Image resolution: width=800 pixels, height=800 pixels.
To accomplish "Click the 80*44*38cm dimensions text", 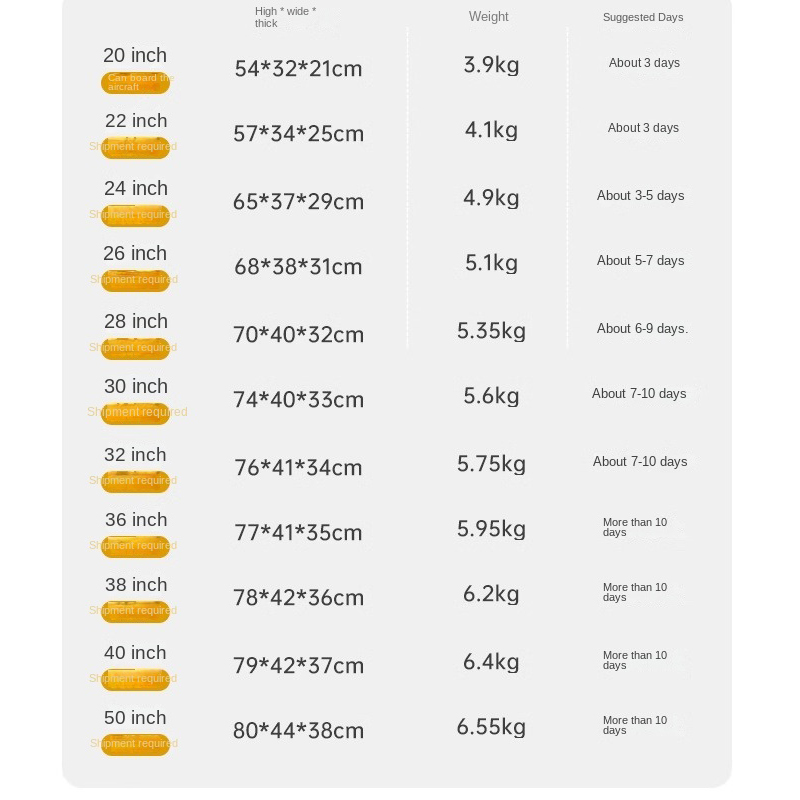I will [x=298, y=730].
